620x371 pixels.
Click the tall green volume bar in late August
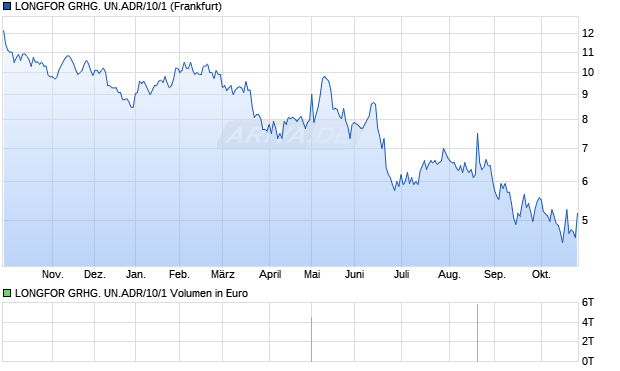478,333
